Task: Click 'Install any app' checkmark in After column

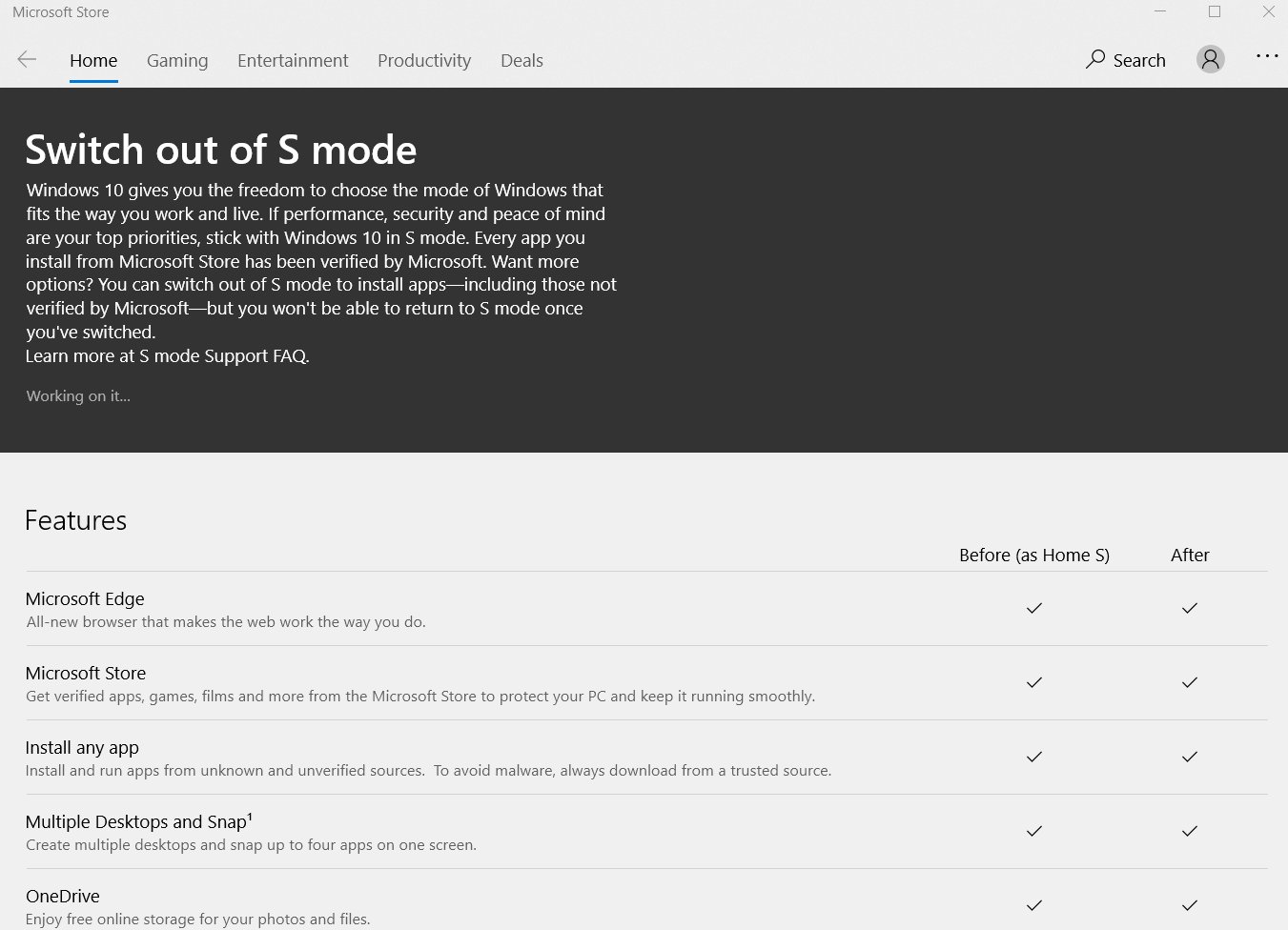Action: coord(1190,757)
